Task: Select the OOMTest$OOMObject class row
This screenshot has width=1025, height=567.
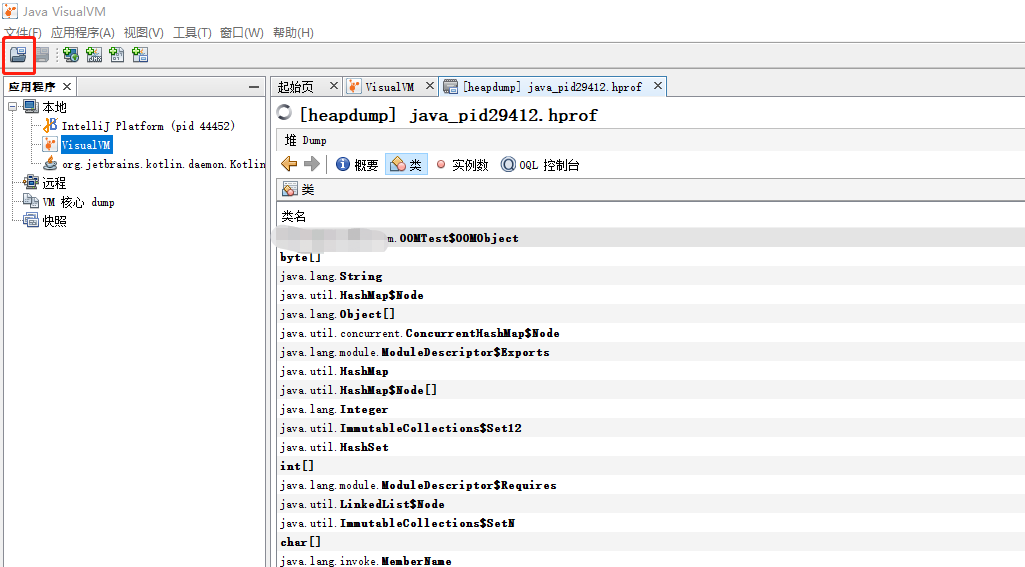Action: pyautogui.click(x=650, y=238)
